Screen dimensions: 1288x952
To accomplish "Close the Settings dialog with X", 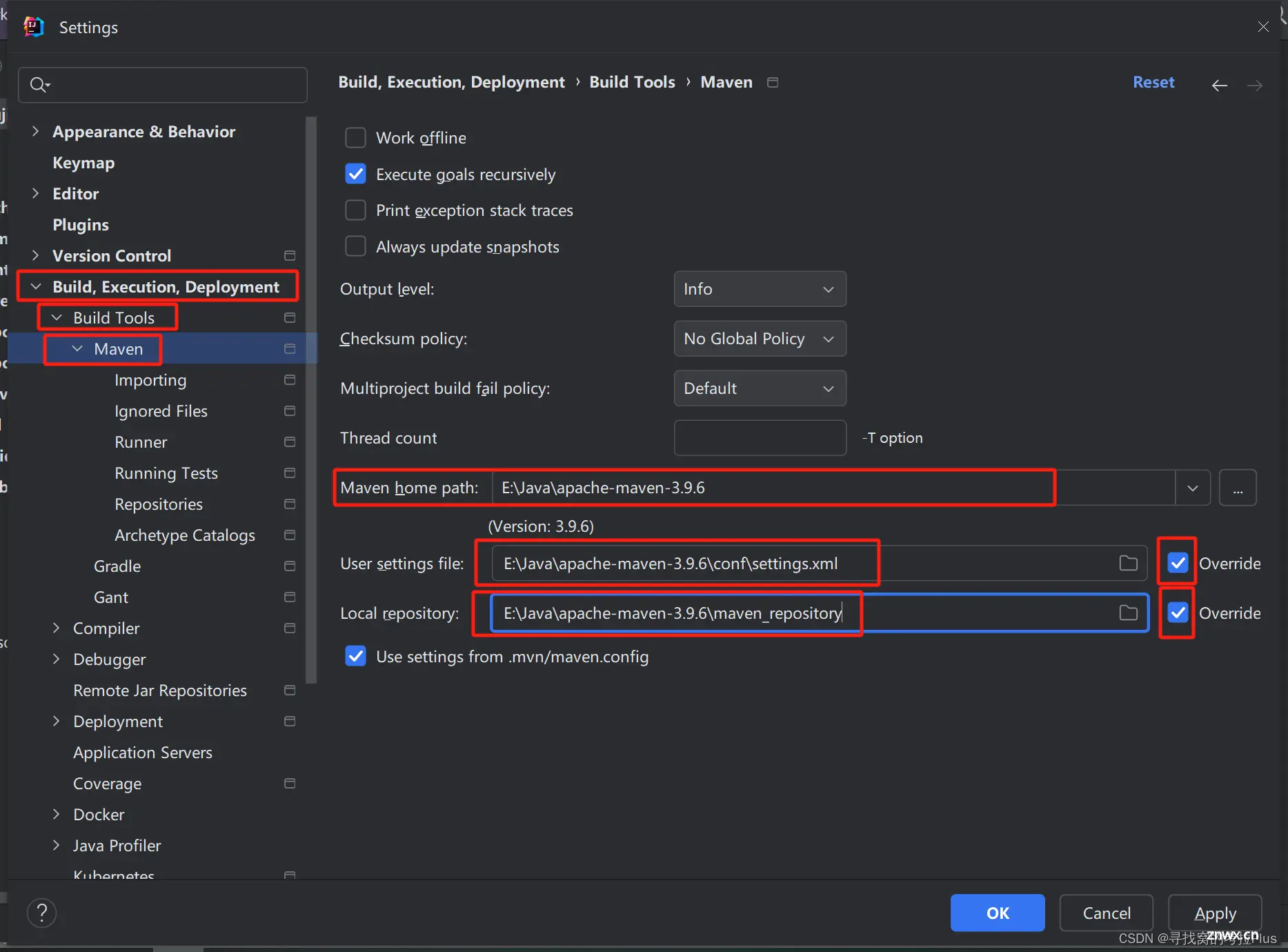I will 1263,26.
